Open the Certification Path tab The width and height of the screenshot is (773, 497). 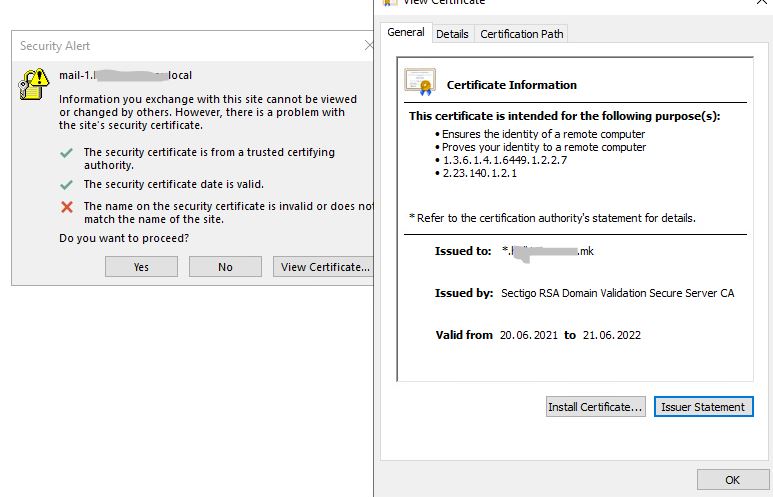point(522,34)
